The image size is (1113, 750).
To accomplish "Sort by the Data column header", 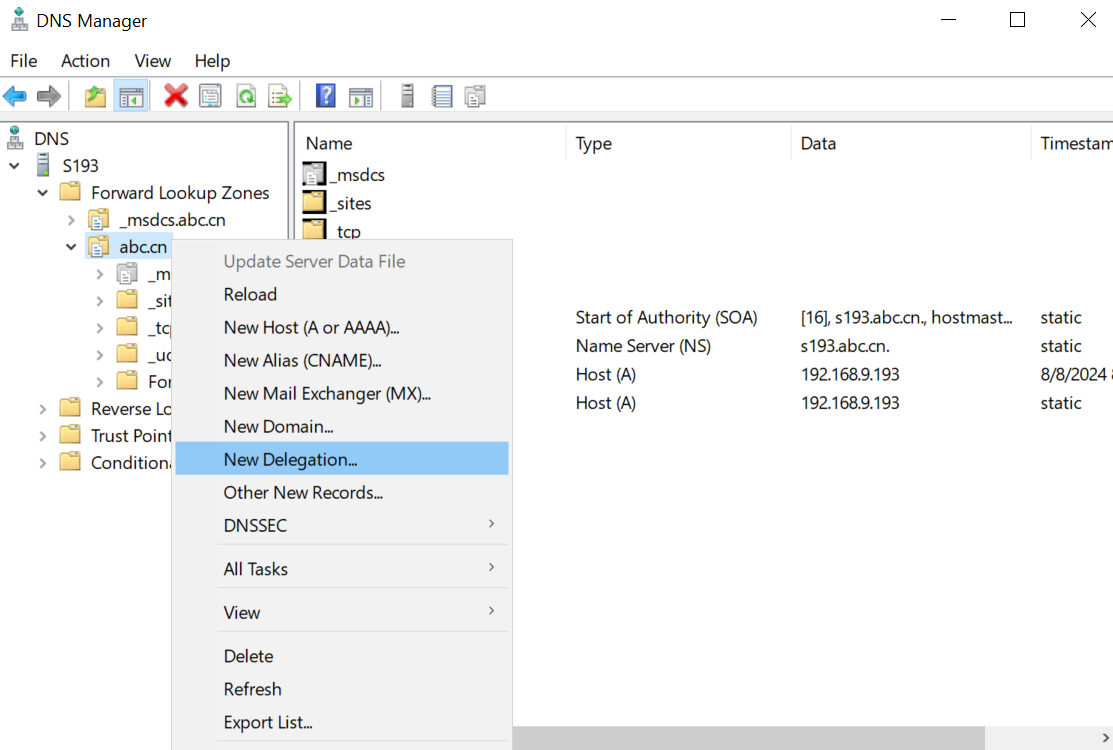I will point(911,143).
